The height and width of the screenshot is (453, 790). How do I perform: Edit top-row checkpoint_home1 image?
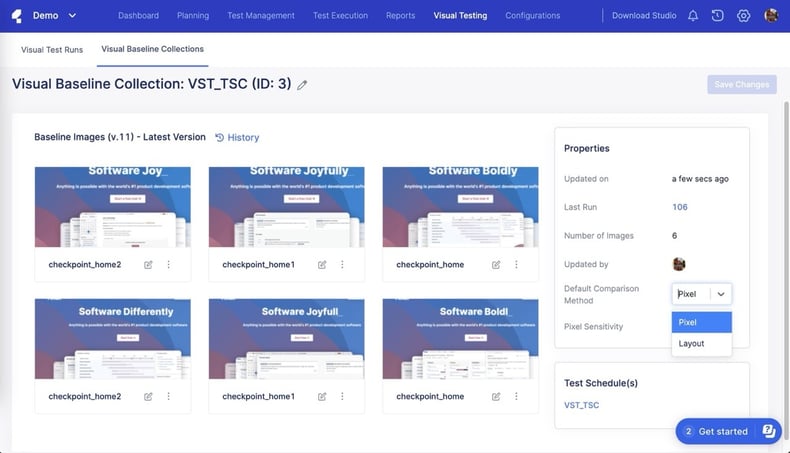[x=322, y=265]
